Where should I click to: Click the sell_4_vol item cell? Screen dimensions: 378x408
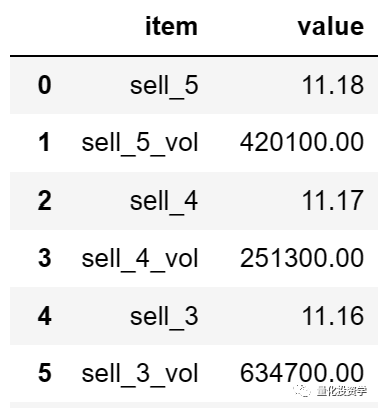coord(140,259)
